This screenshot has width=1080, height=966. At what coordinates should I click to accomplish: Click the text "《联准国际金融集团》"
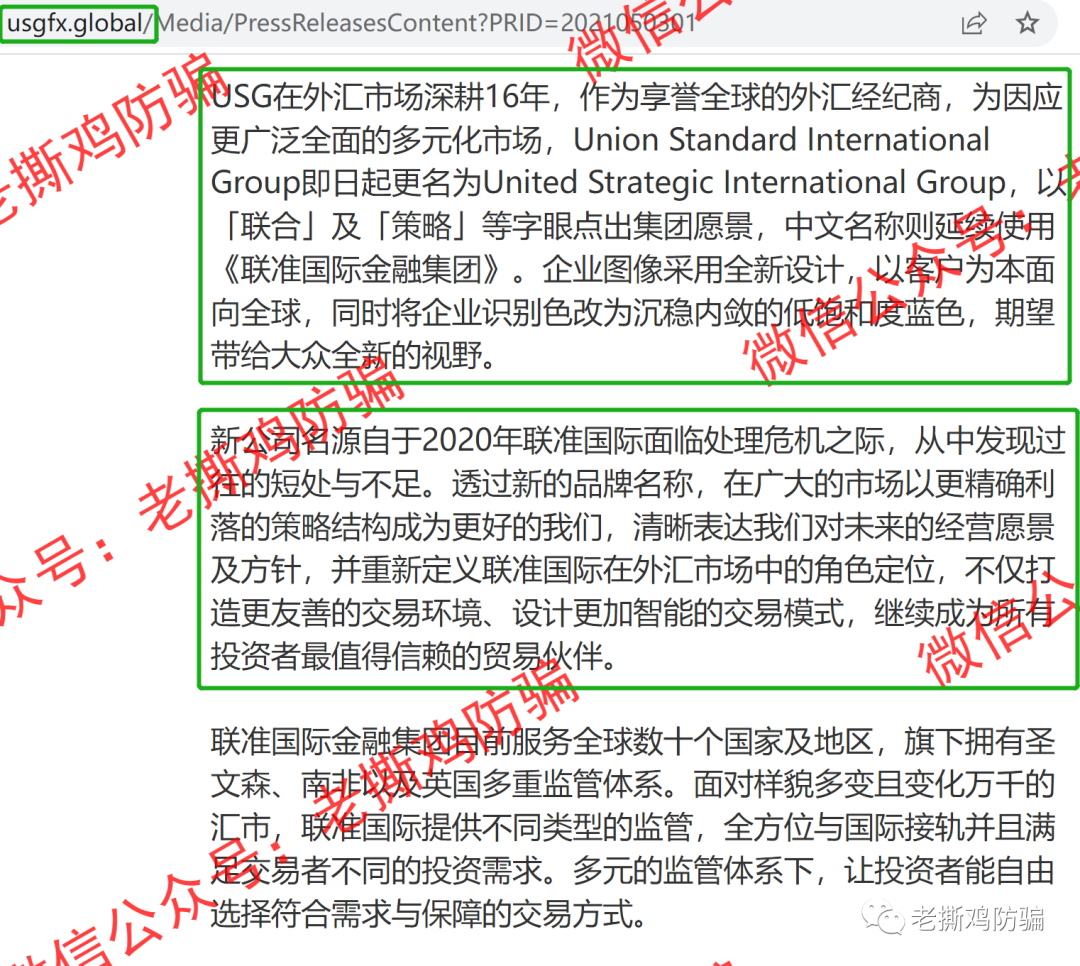[x=362, y=269]
